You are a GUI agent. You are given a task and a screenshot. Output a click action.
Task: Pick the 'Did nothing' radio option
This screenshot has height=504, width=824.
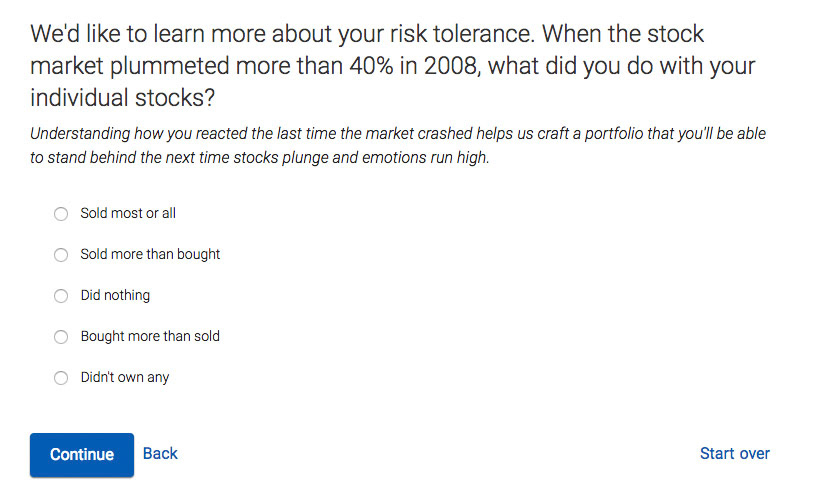click(x=61, y=296)
